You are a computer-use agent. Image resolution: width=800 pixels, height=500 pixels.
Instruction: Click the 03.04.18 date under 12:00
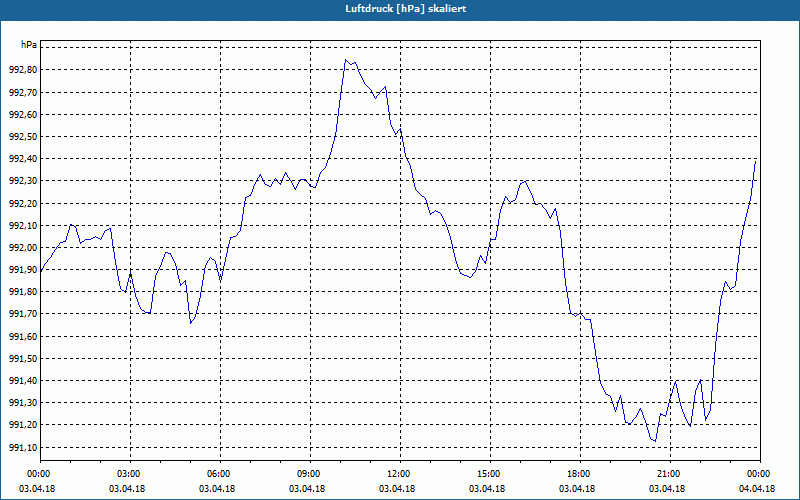pos(397,489)
